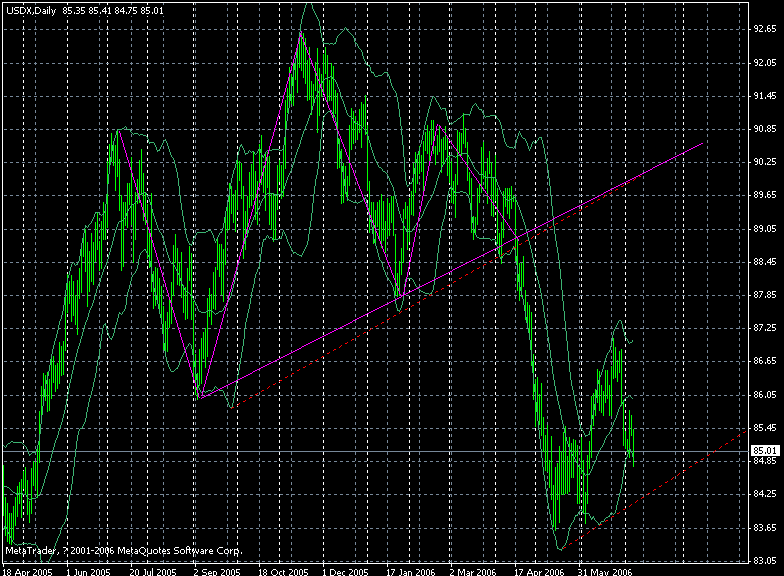This screenshot has width=784, height=576.
Task: Click the 86.05 price axis label
Action: [x=766, y=394]
